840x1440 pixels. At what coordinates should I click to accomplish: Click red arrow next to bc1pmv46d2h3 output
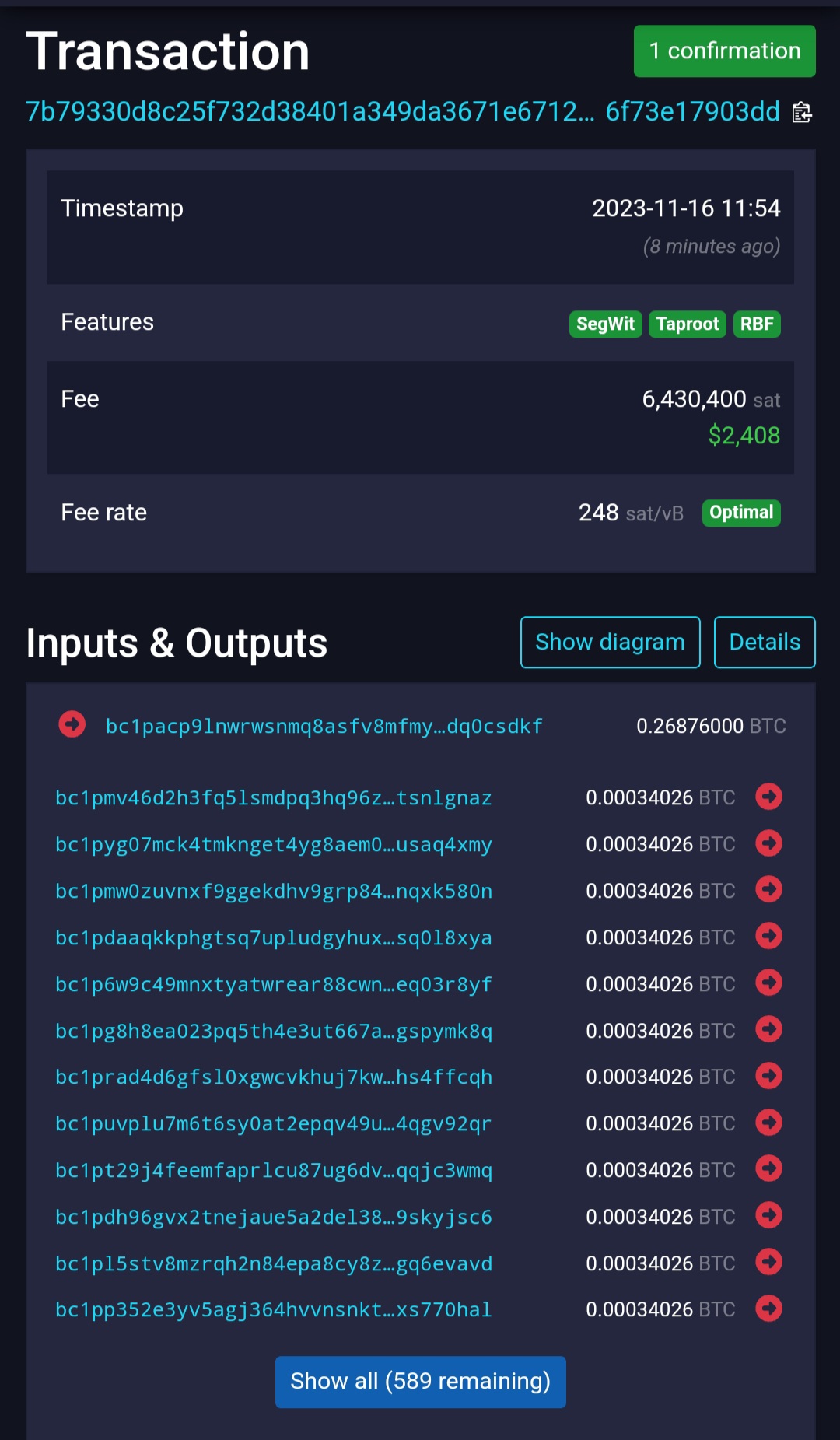[768, 797]
